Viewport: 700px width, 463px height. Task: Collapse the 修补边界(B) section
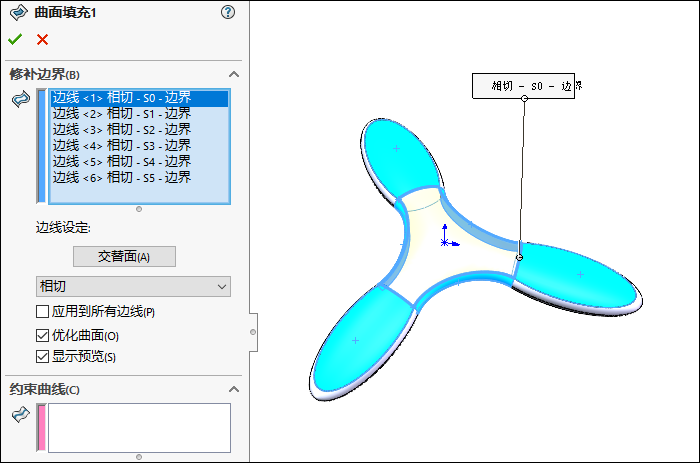click(x=234, y=74)
